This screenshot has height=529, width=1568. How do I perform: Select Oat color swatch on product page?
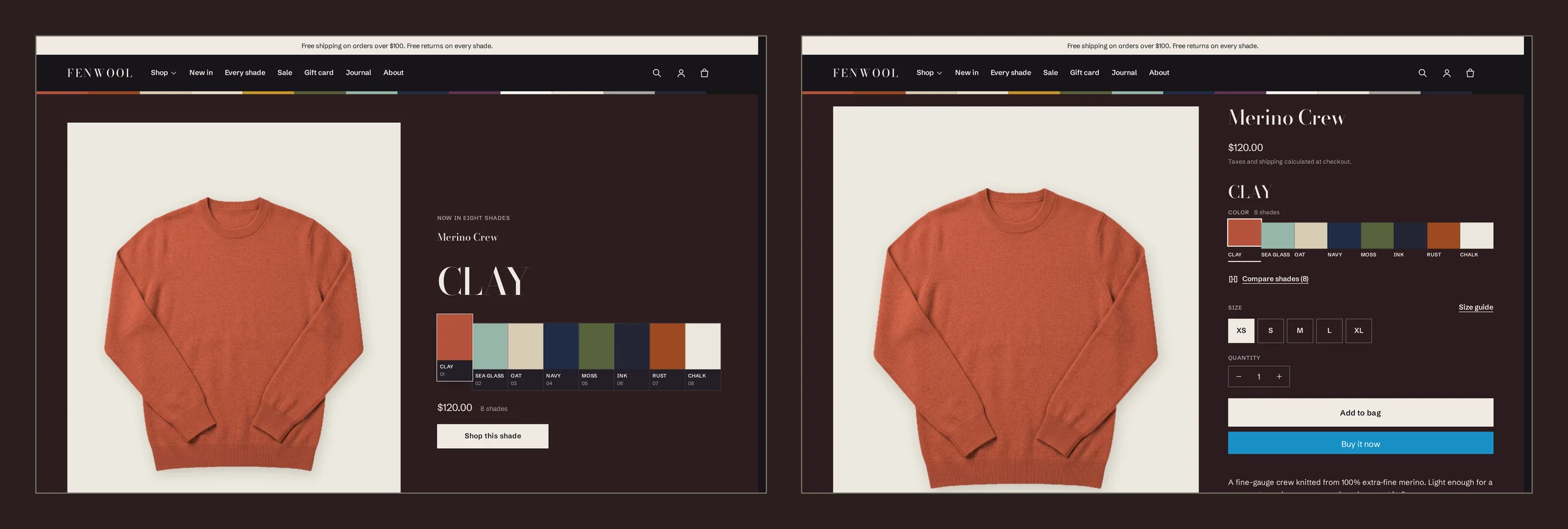[x=1310, y=235]
